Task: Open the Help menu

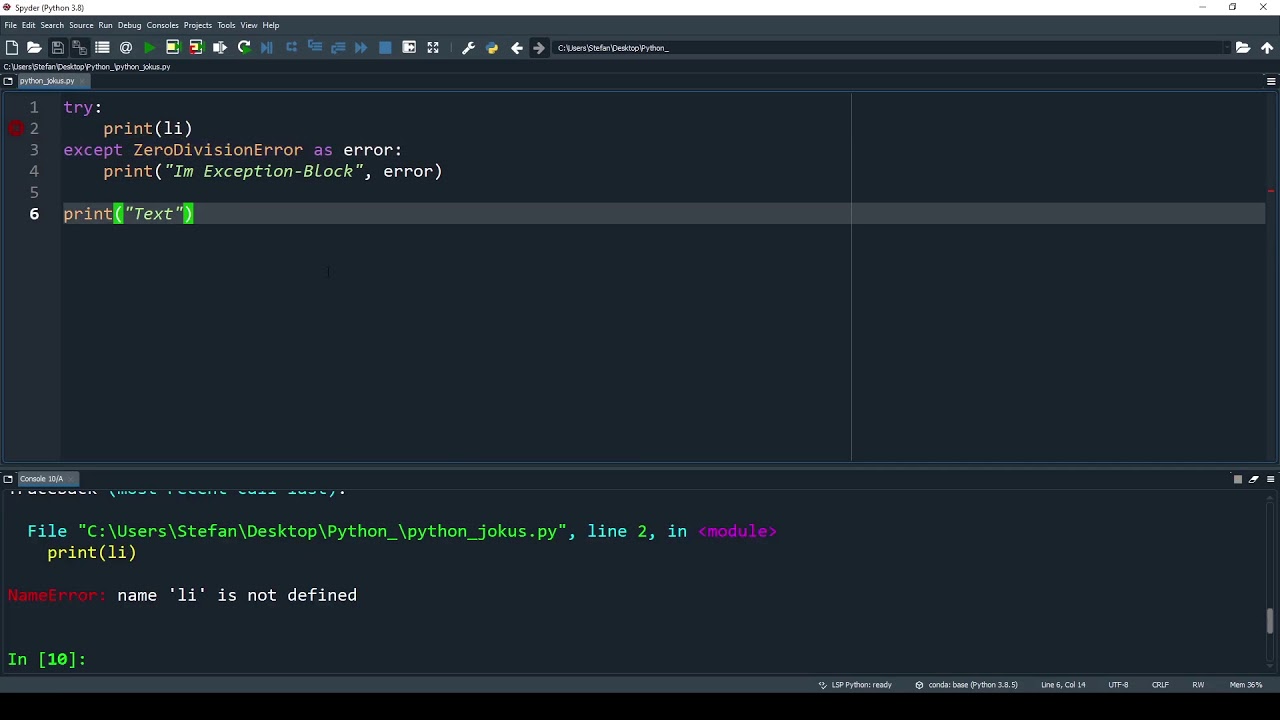Action: pos(270,25)
